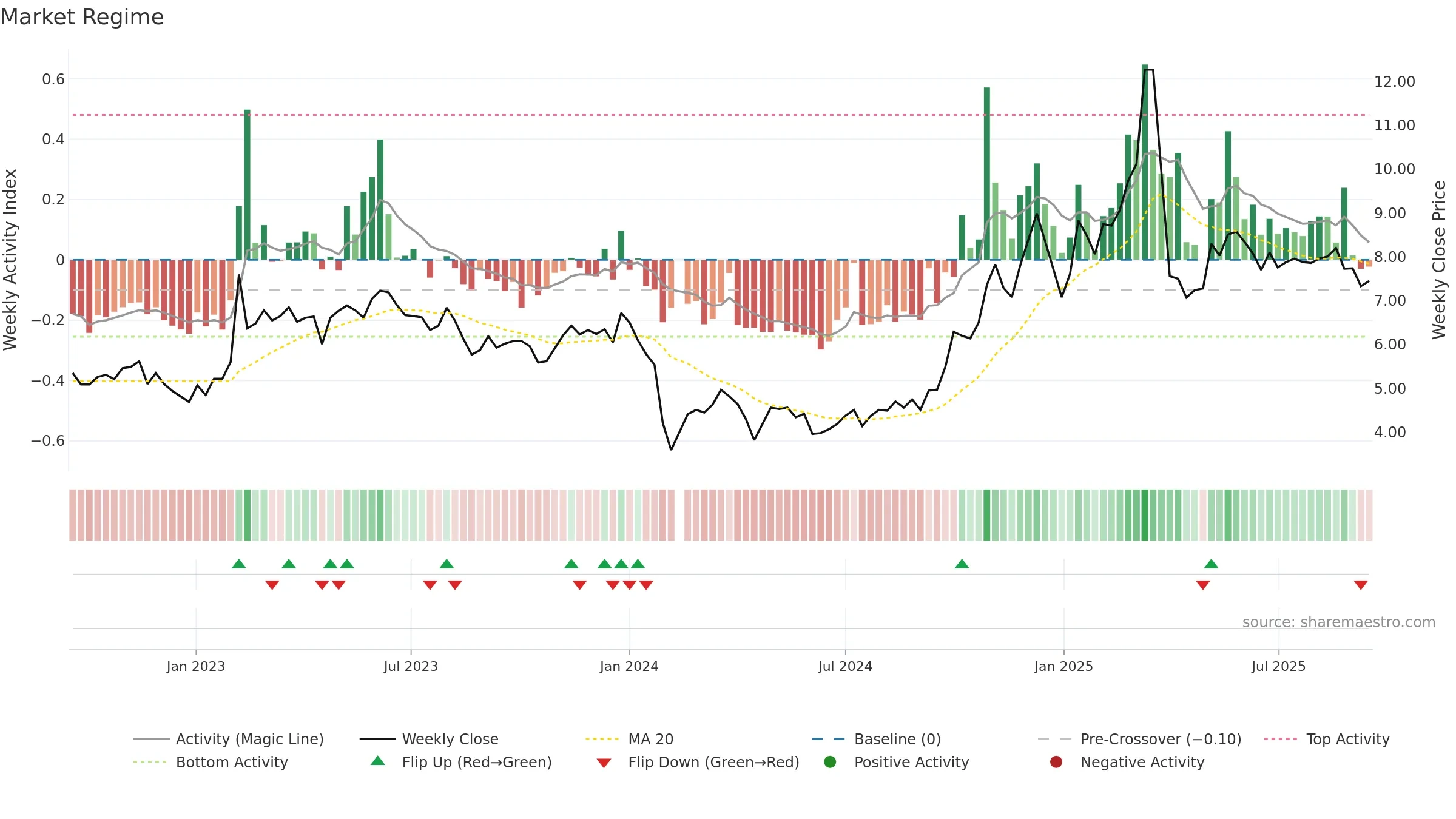Click the Top Activity legend entry
This screenshot has height=819, width=1456.
(1327, 739)
